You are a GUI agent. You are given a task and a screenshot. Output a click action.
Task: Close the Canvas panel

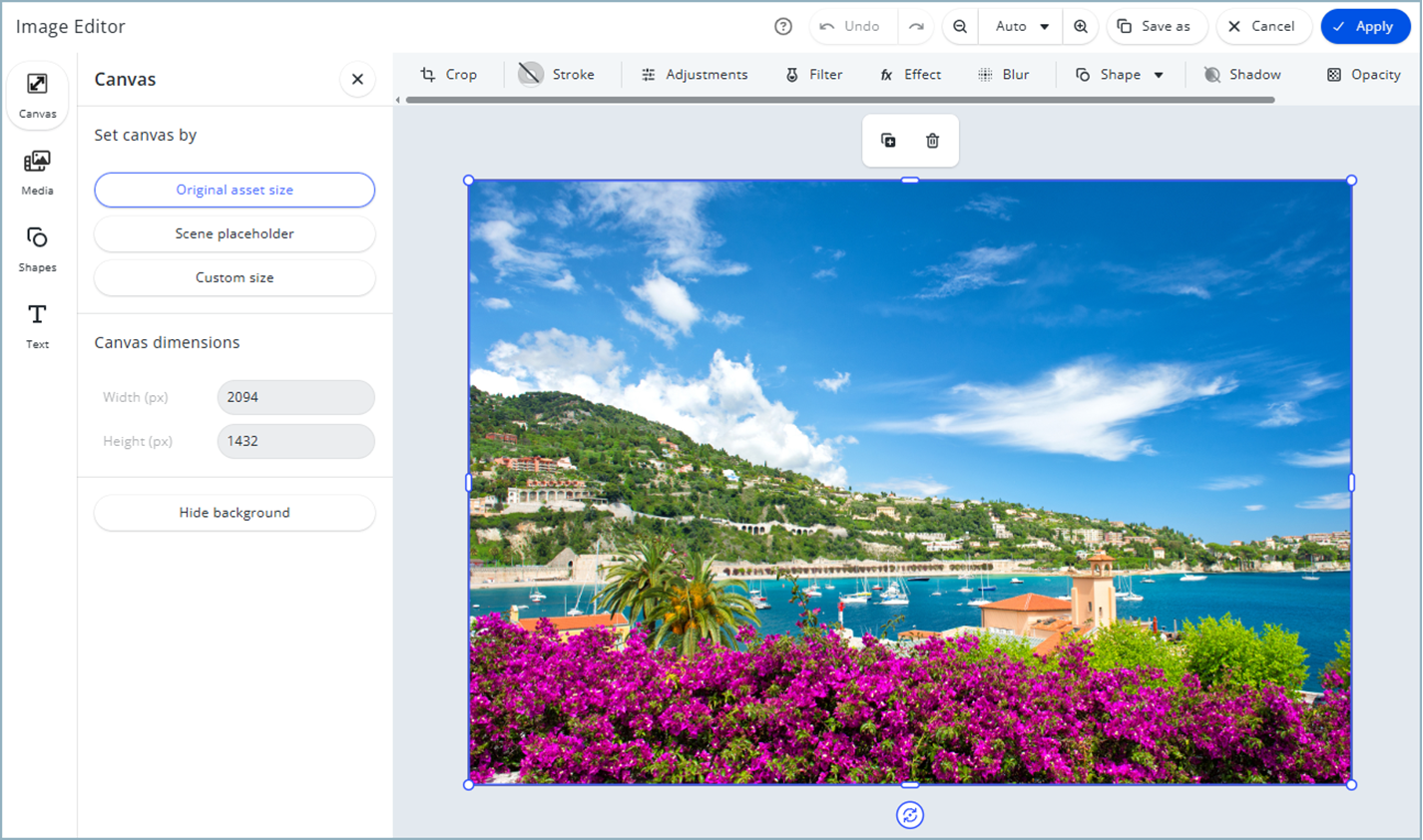point(357,80)
